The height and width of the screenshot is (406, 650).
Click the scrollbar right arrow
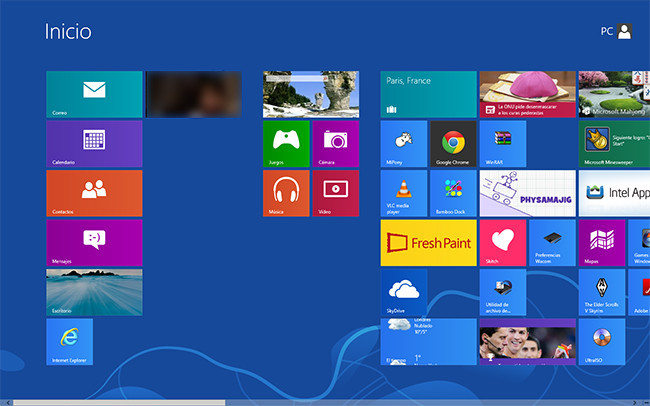tap(634, 403)
